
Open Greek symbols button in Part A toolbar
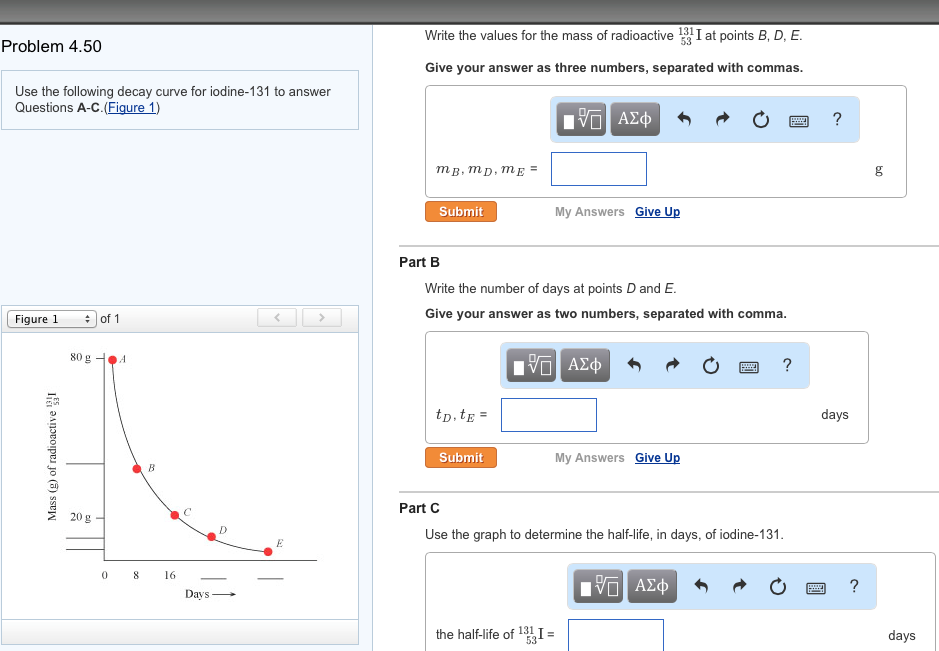(635, 119)
